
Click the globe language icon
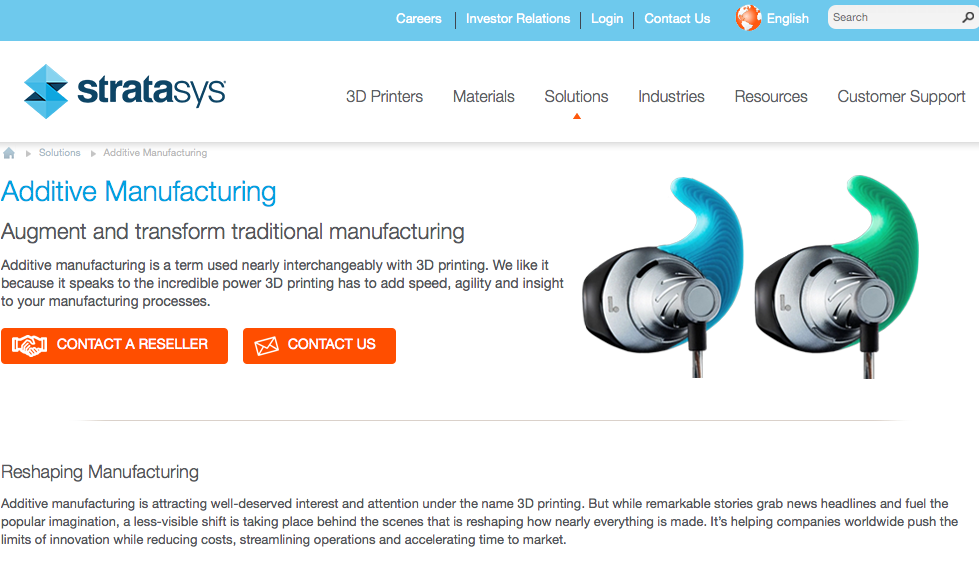coord(748,17)
